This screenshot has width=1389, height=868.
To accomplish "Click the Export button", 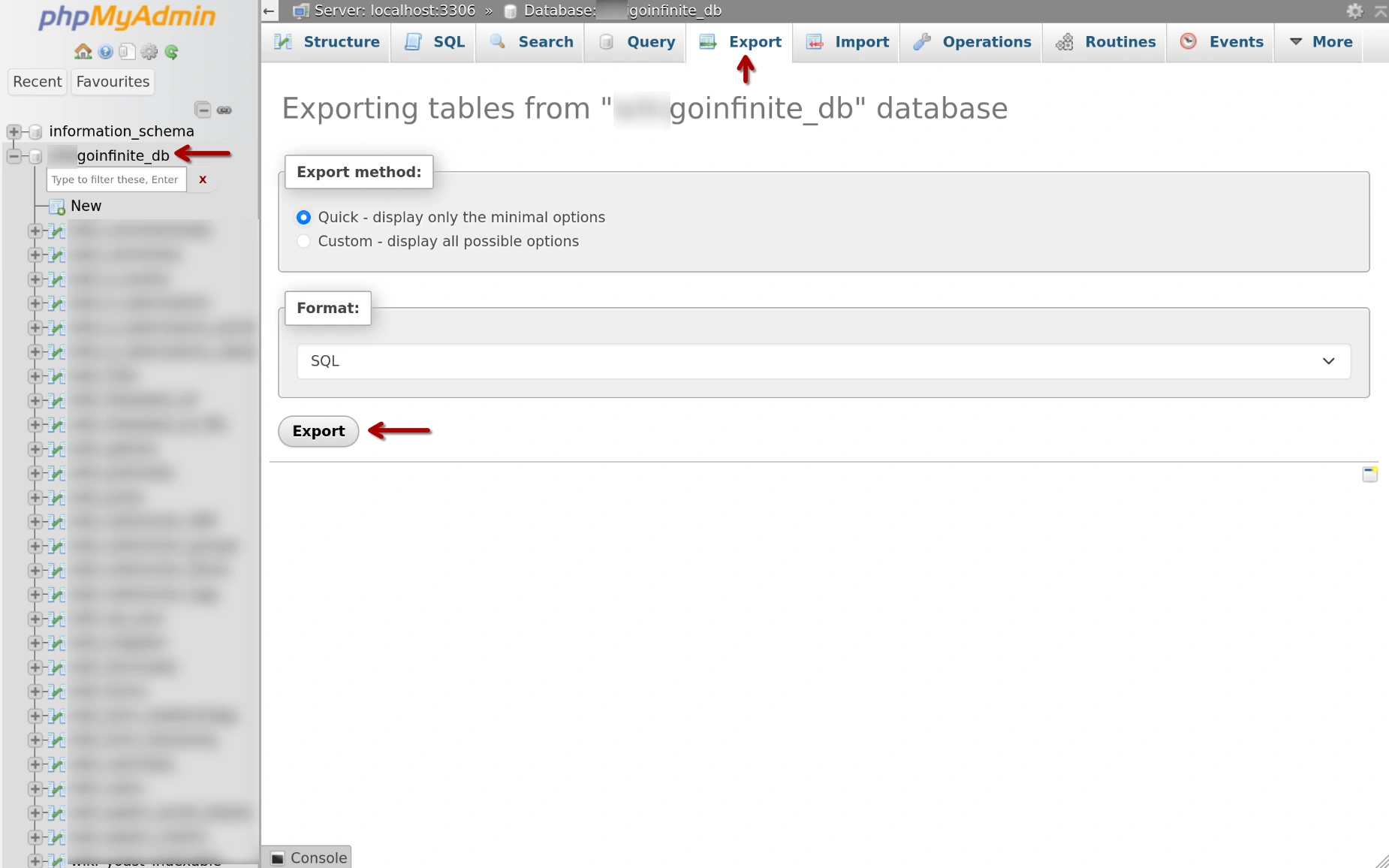I will [318, 431].
